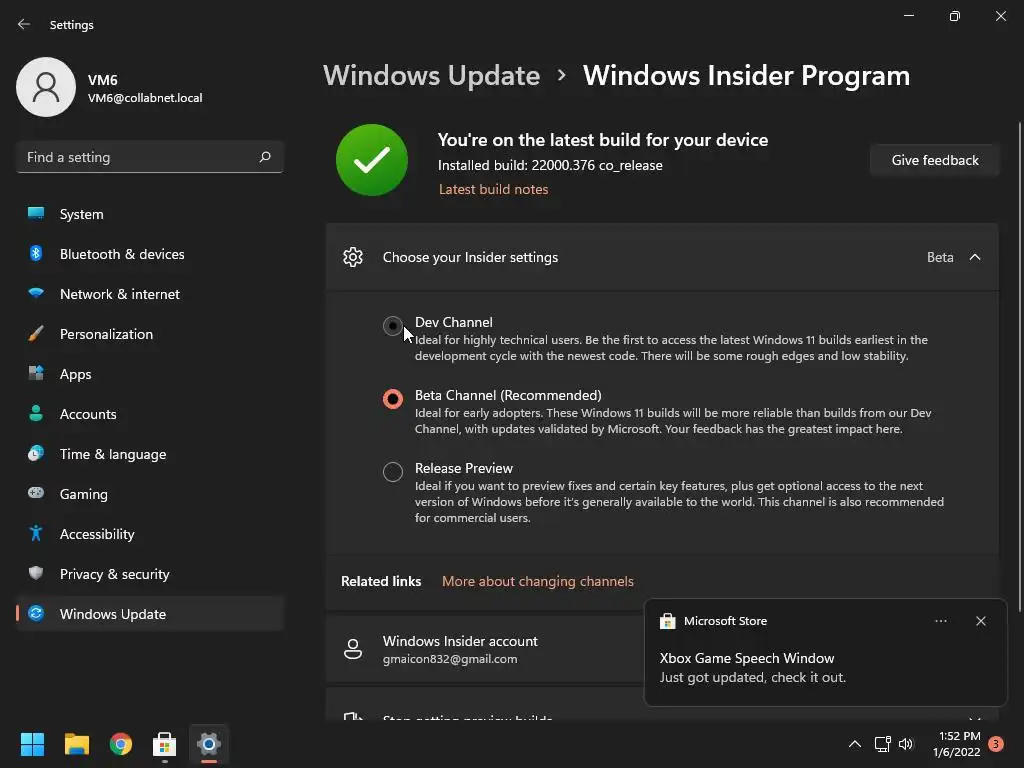
Task: Click the Beta value label
Action: point(940,257)
